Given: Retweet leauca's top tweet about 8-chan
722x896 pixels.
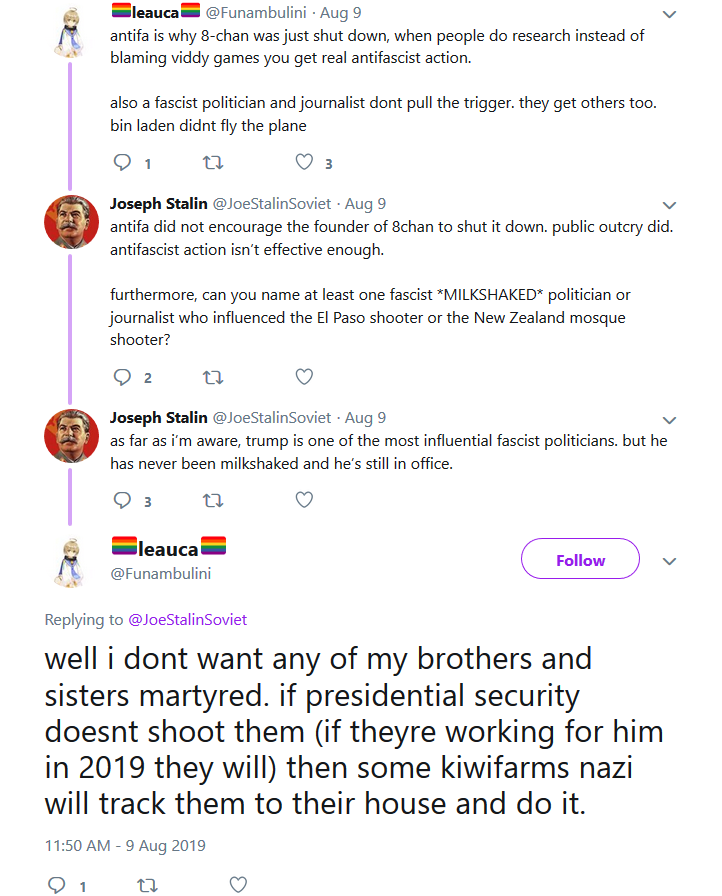Looking at the screenshot, I should pos(213,163).
